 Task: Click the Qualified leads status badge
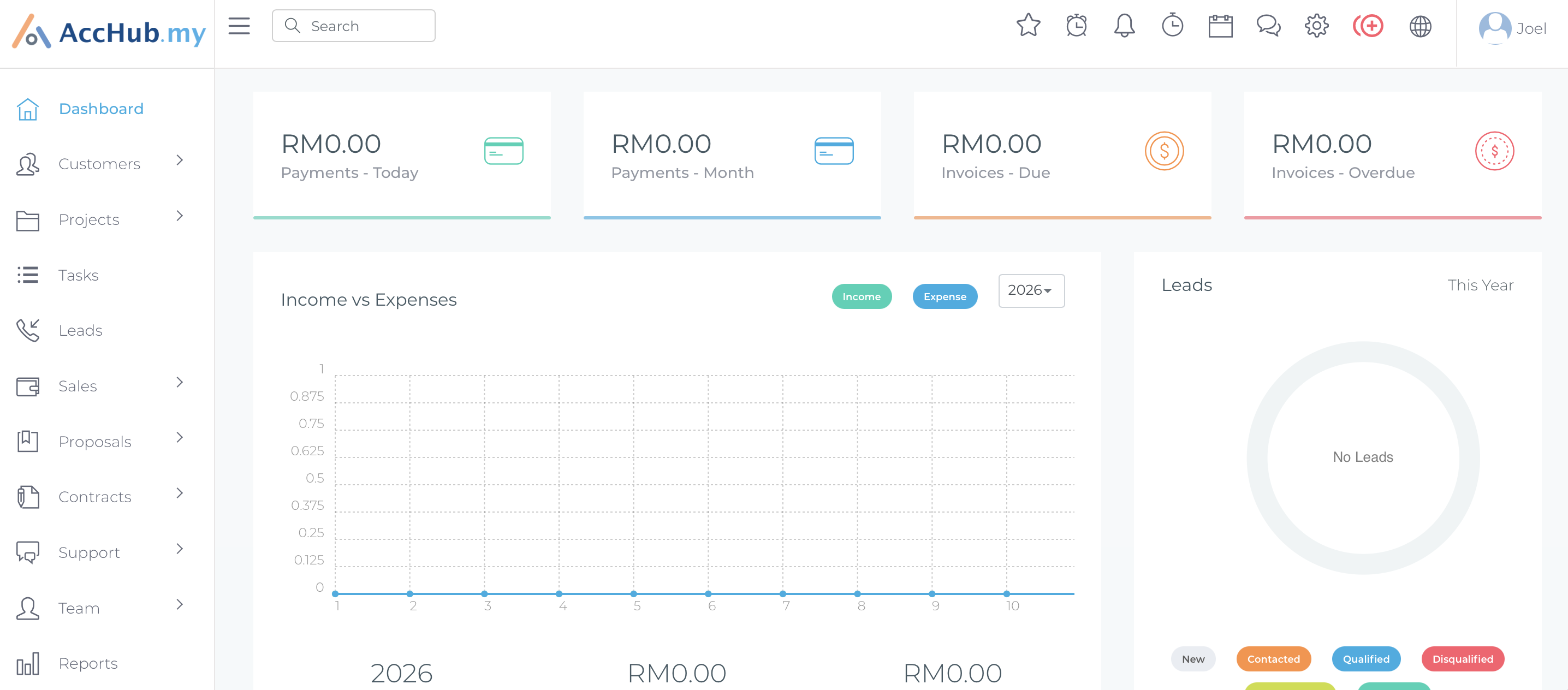click(1366, 659)
